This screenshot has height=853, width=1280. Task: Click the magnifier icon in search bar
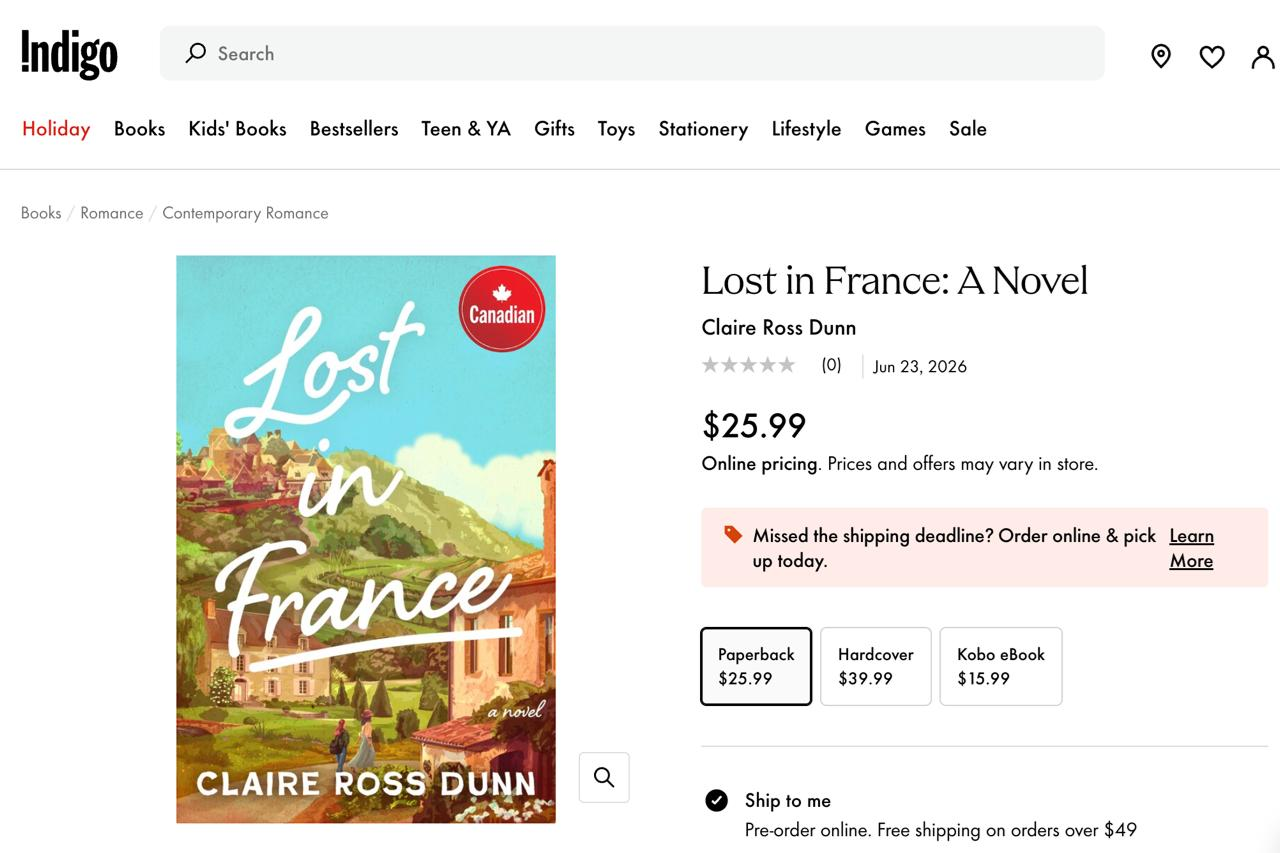click(x=195, y=53)
